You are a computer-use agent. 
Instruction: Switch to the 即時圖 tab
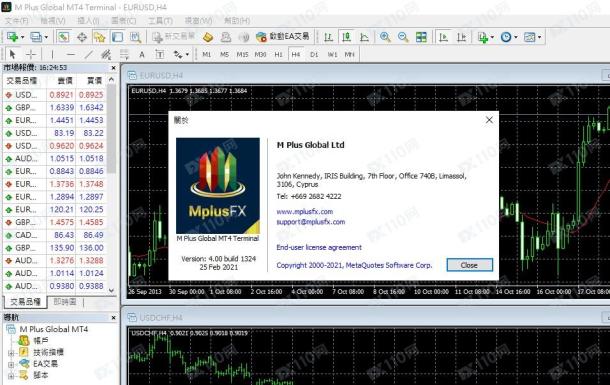tap(65, 302)
